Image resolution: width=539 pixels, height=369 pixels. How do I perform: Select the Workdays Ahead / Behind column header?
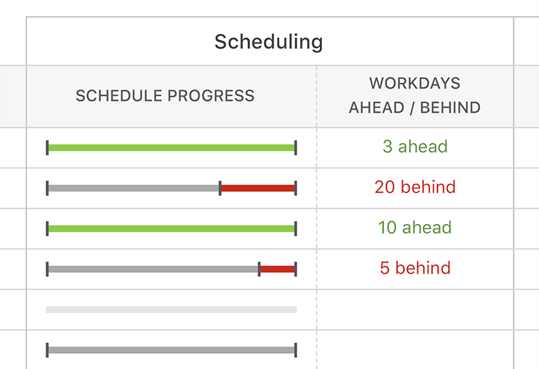[x=415, y=96]
